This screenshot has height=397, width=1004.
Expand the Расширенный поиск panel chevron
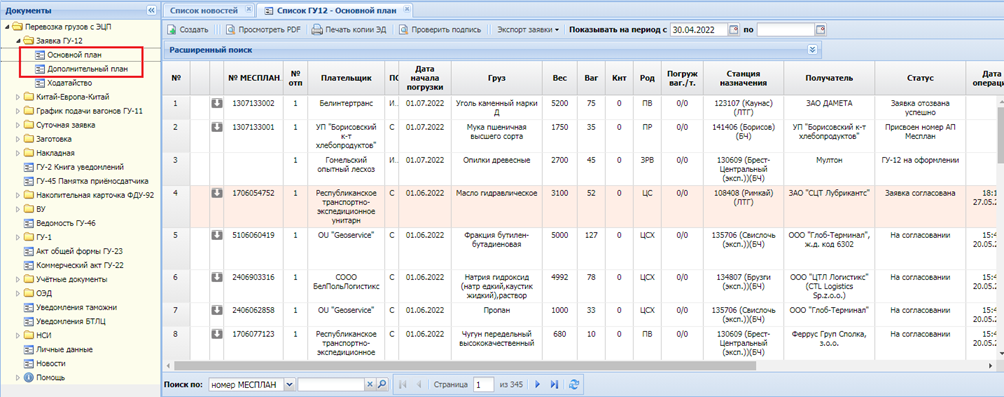tap(813, 49)
